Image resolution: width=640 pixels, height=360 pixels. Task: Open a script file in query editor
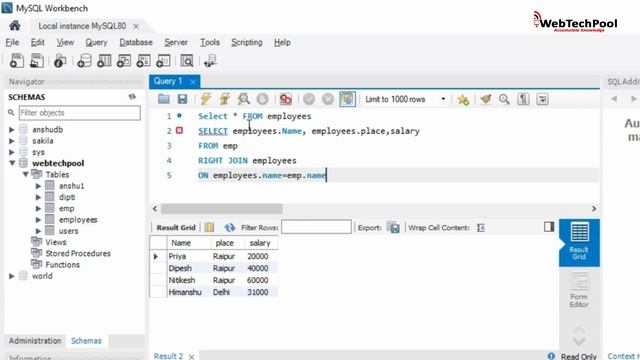164,99
